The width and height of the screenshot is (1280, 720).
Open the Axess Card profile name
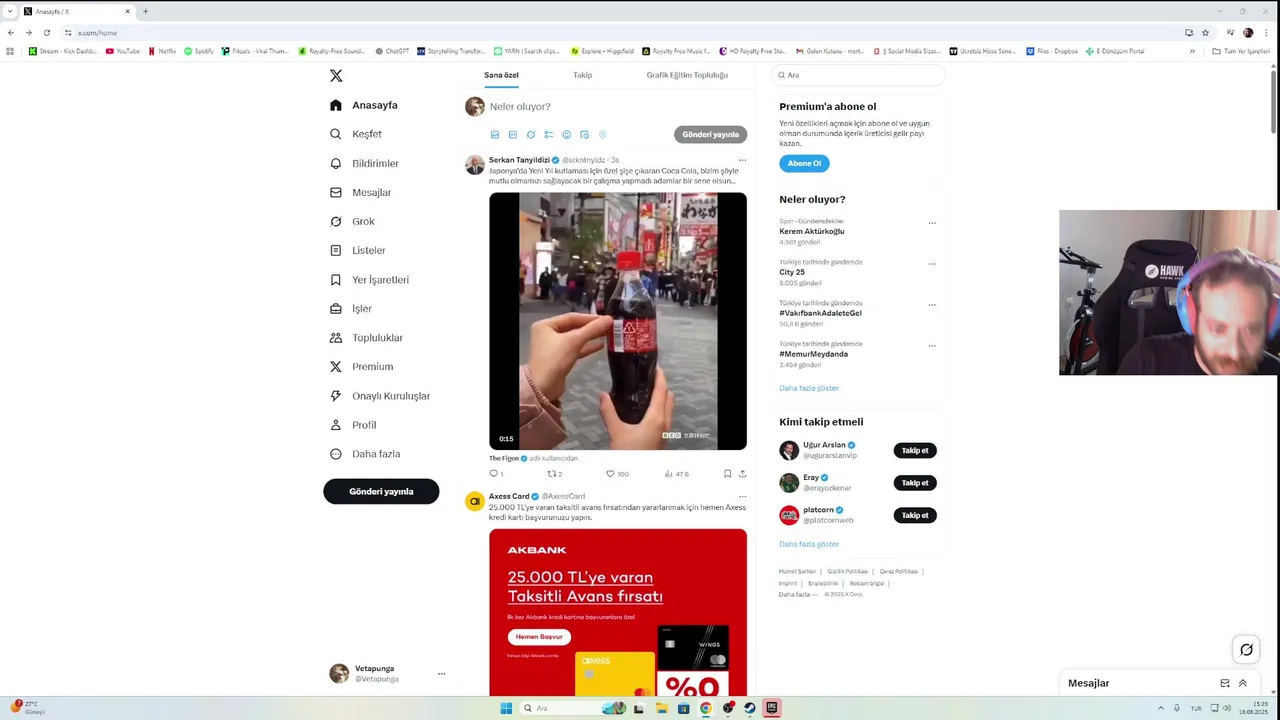click(x=509, y=496)
